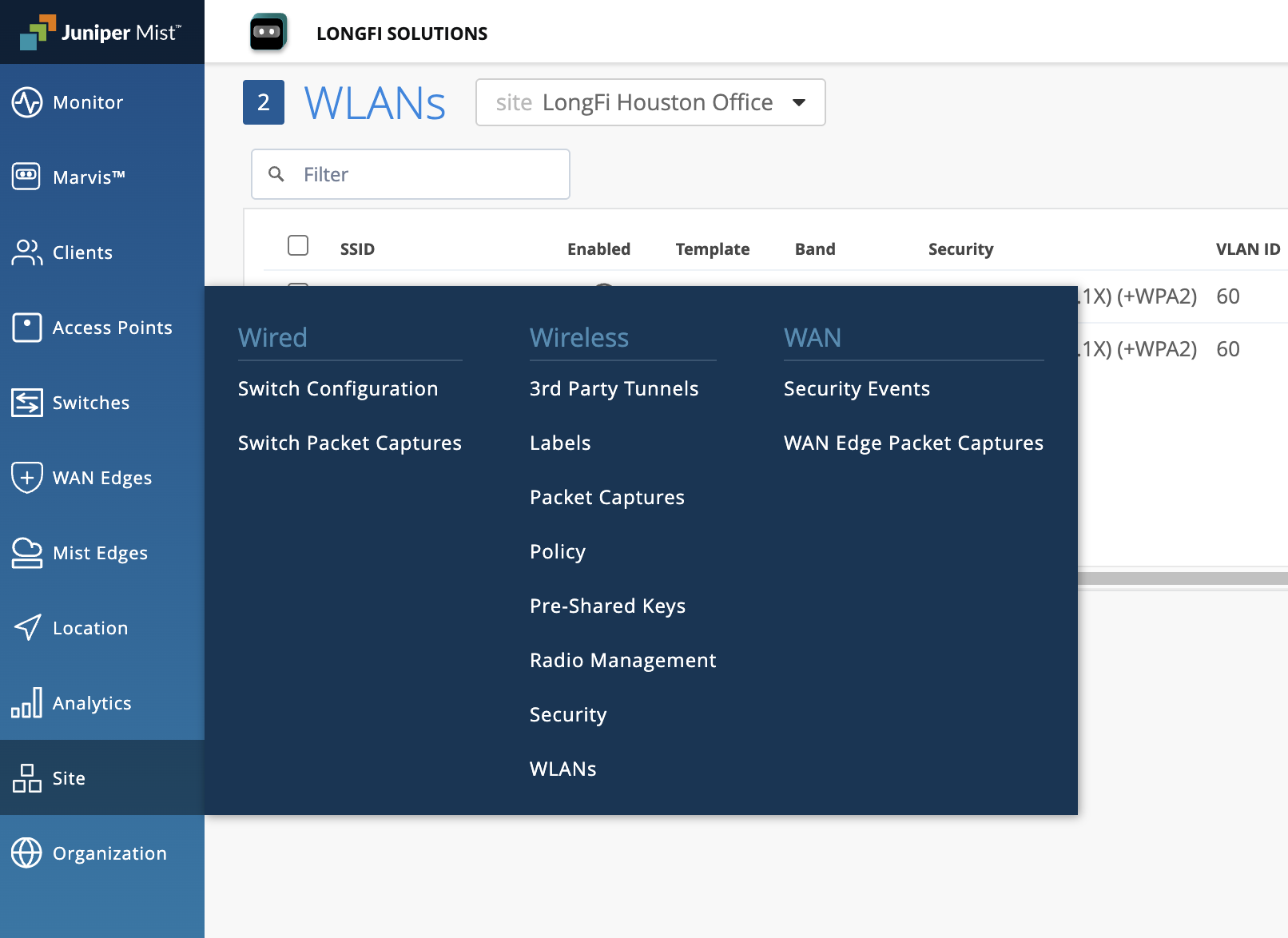Click the WAN section heading

point(813,337)
